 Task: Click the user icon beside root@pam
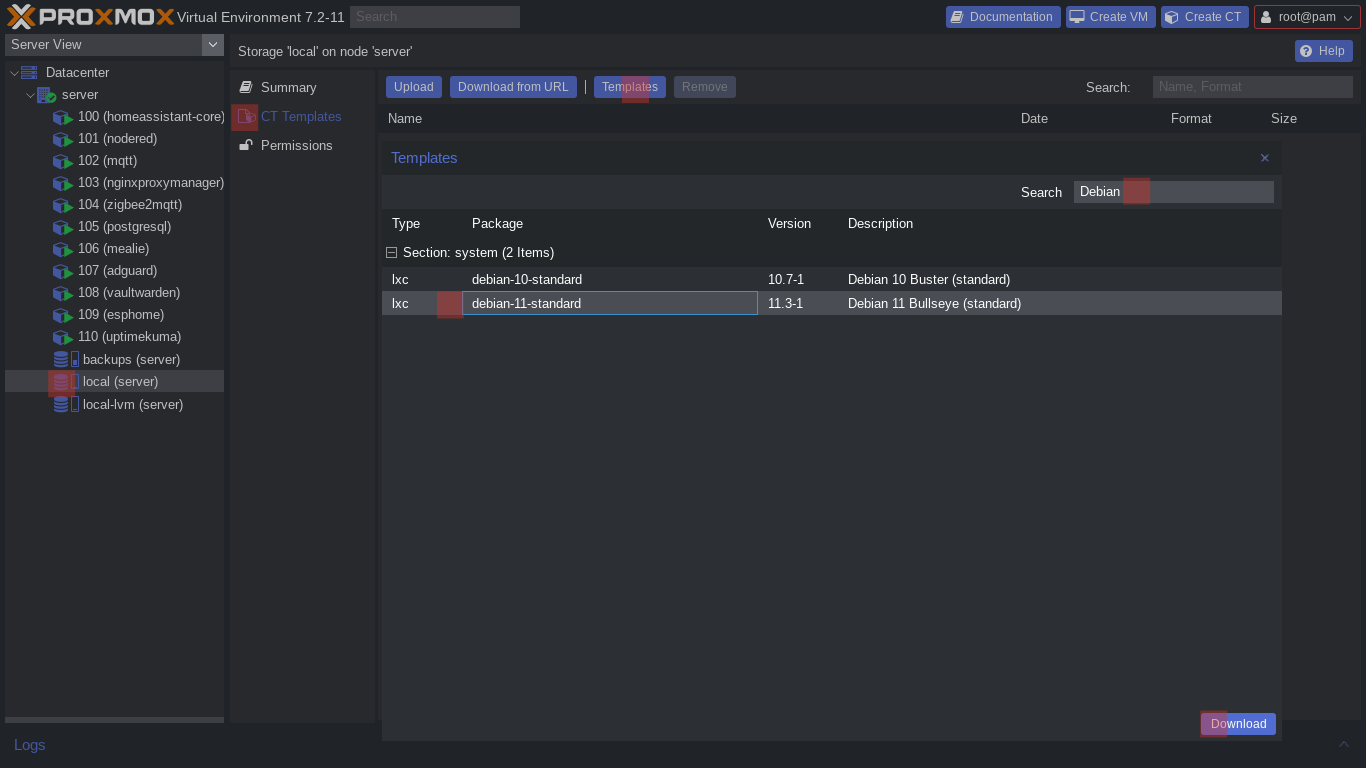point(1266,17)
